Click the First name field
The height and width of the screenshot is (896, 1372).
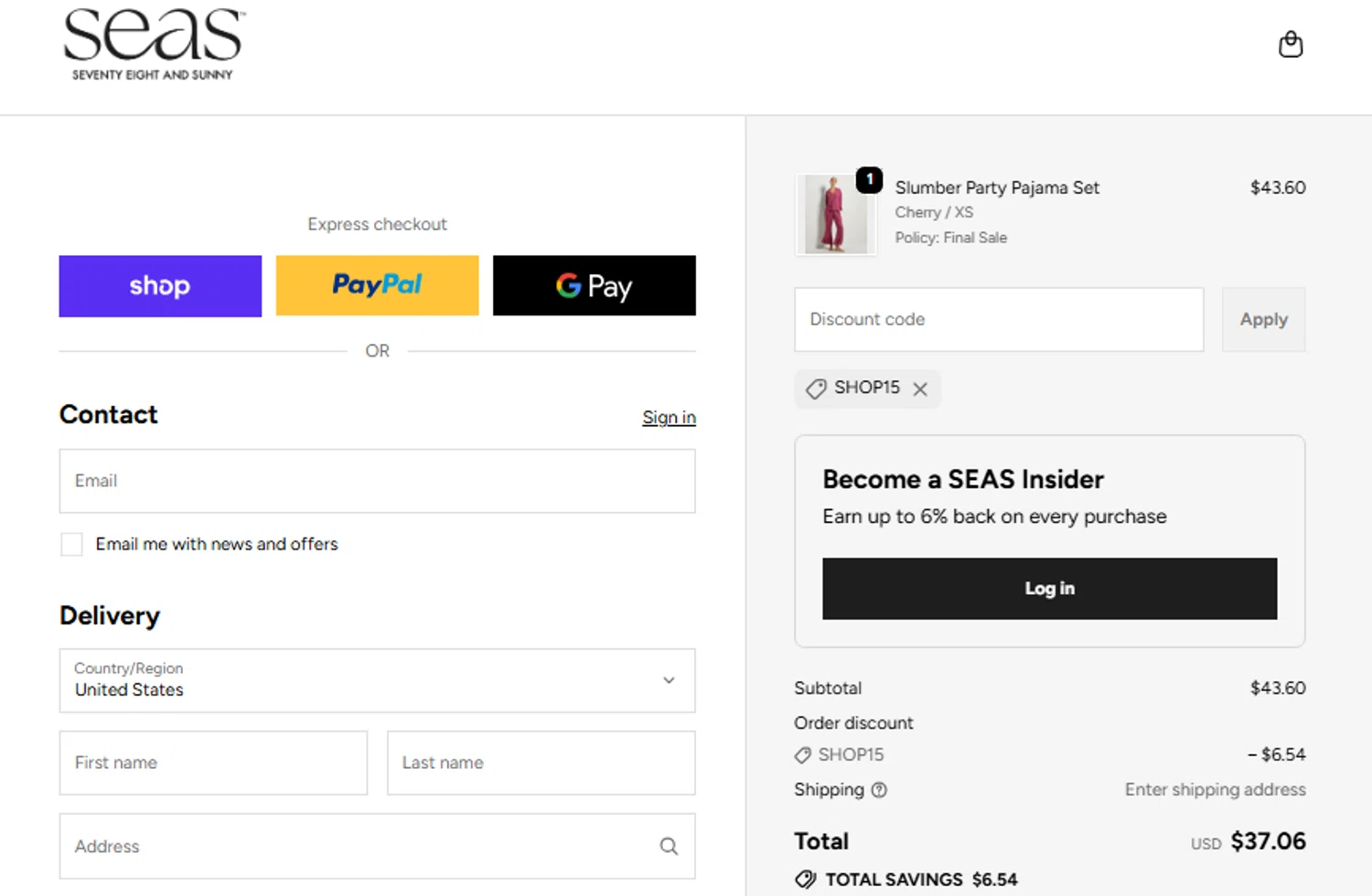click(x=213, y=763)
